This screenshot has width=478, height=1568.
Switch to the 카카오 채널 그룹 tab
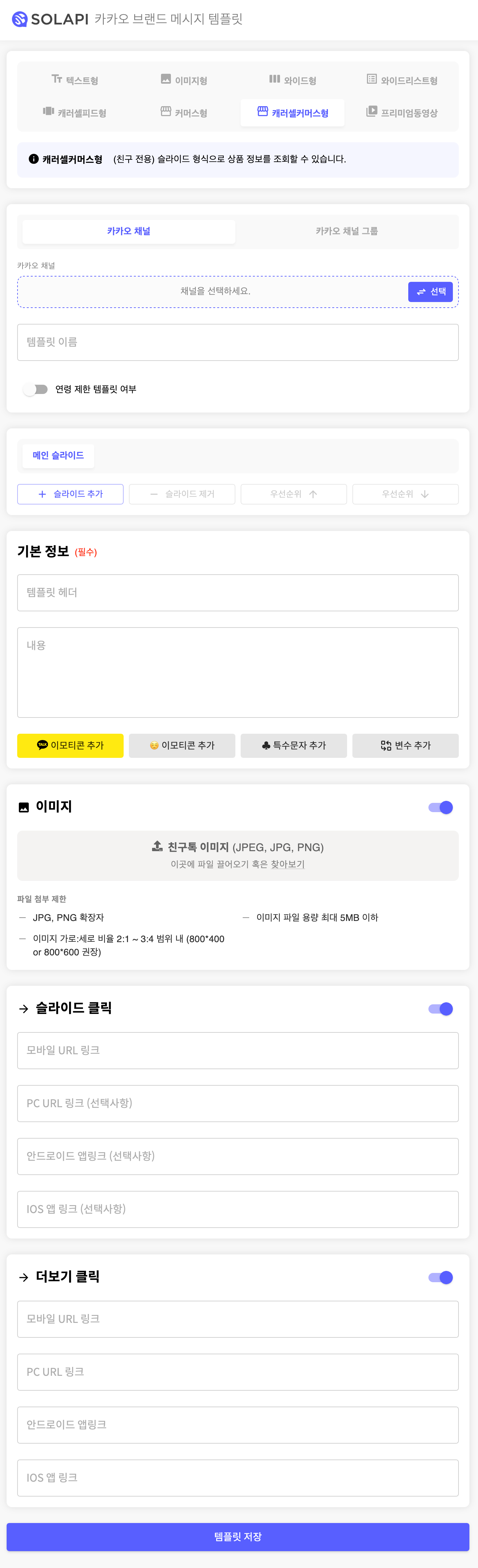coord(347,231)
